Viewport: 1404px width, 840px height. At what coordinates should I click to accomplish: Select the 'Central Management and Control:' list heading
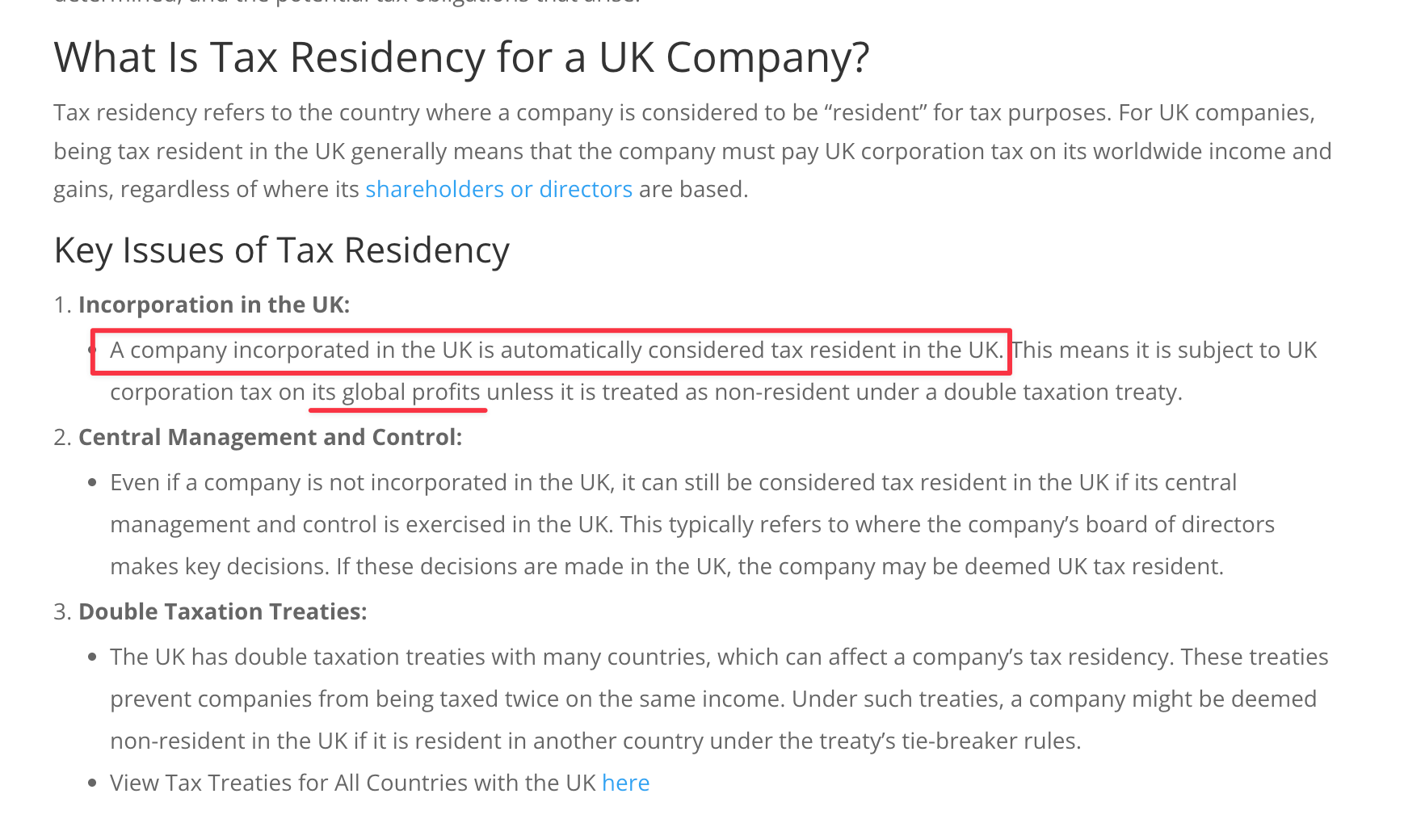point(270,437)
